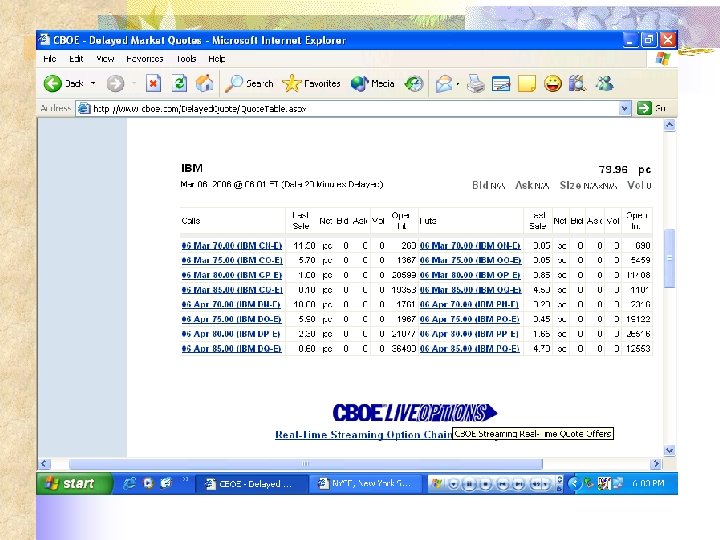The height and width of the screenshot is (540, 720).
Task: Click the horizontal scrollbar left arrow
Action: pyautogui.click(x=44, y=464)
